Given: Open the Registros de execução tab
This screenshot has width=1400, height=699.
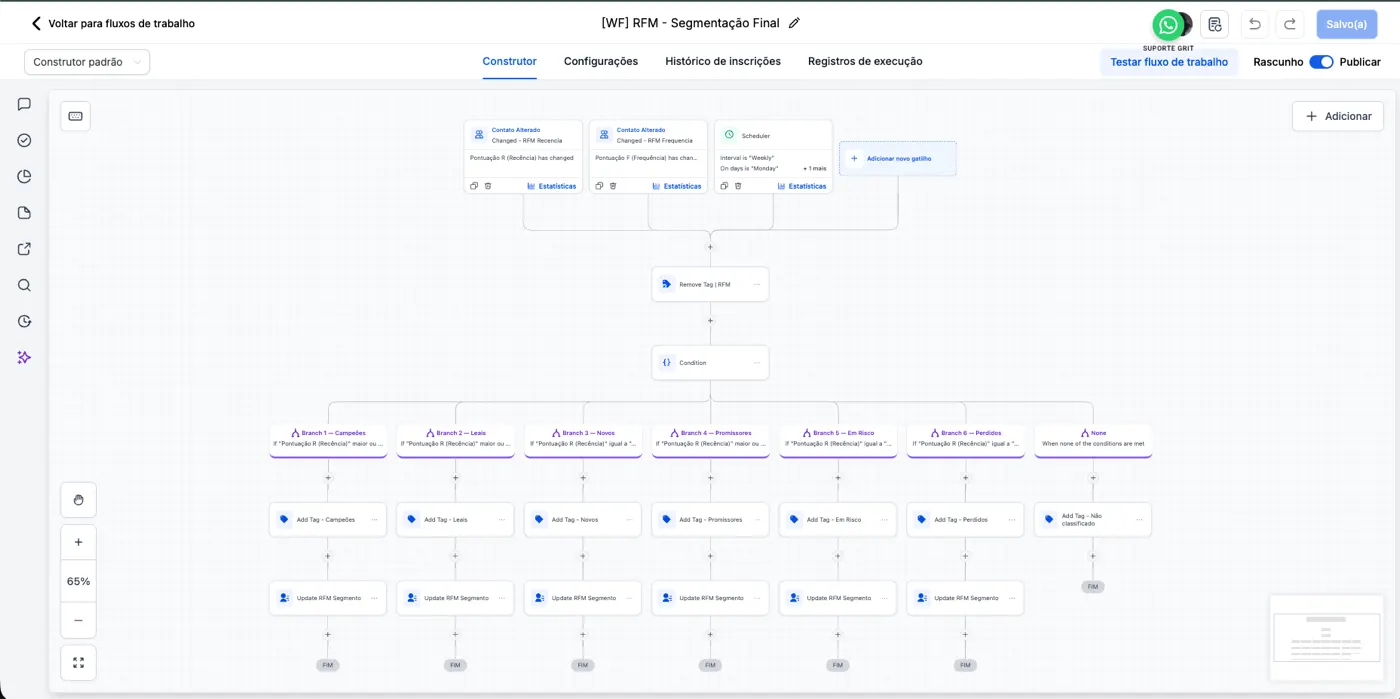Looking at the screenshot, I should click(x=865, y=61).
